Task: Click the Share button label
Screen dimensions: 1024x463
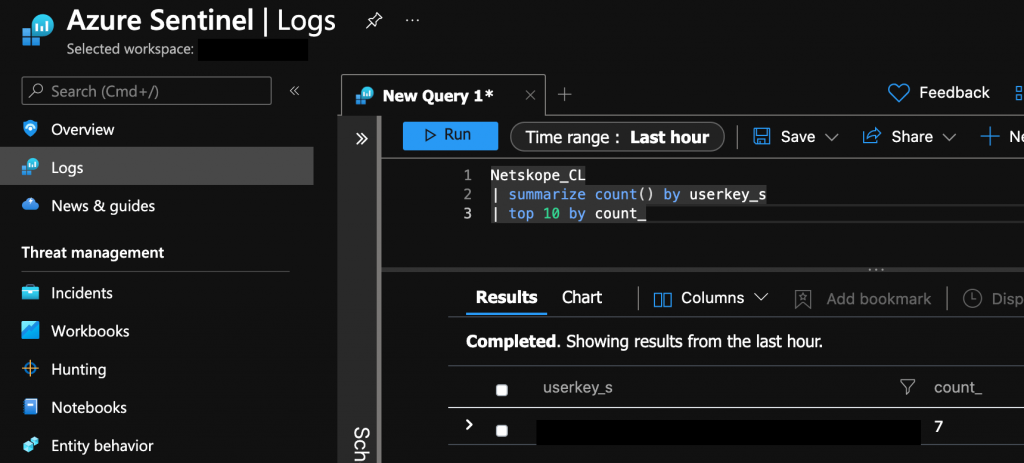Action: point(912,137)
